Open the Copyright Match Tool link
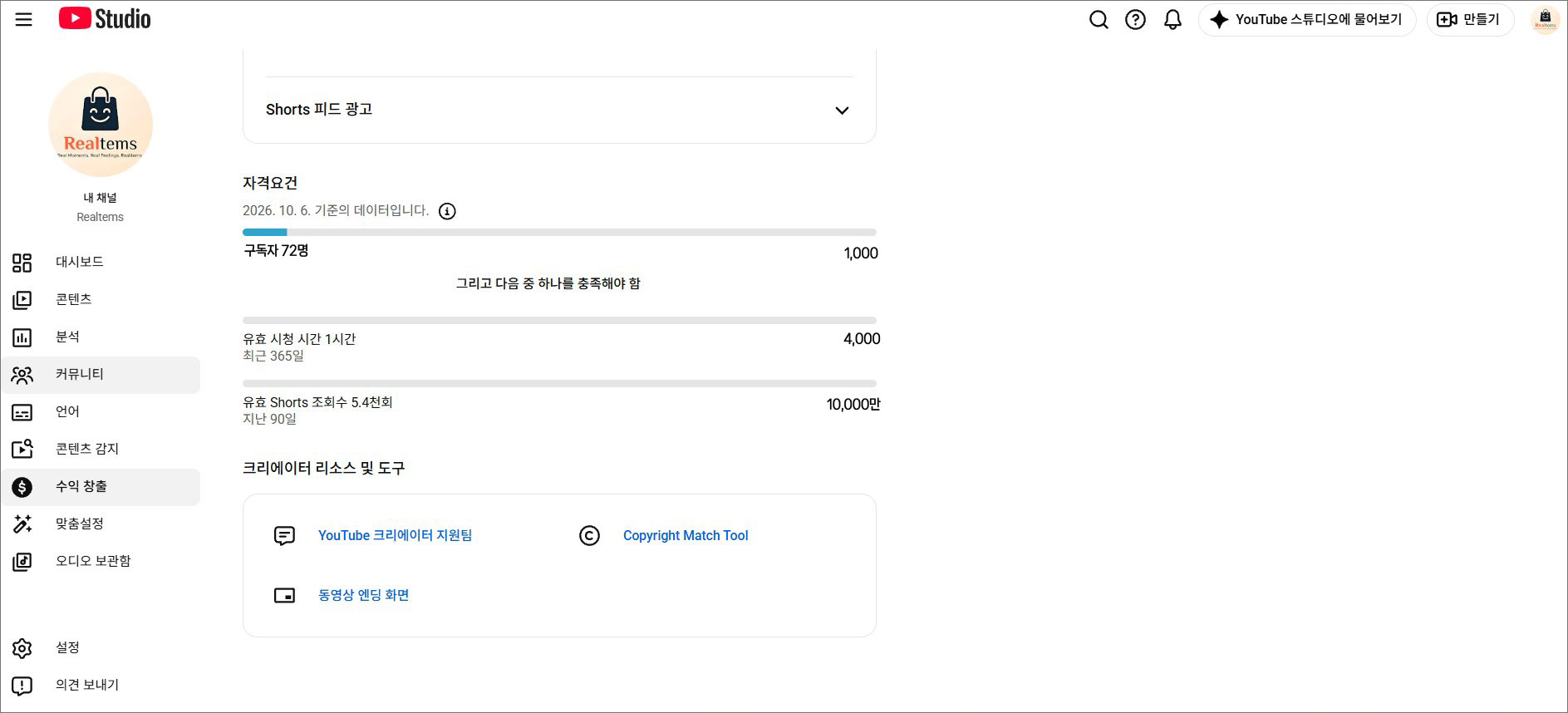 click(x=686, y=535)
